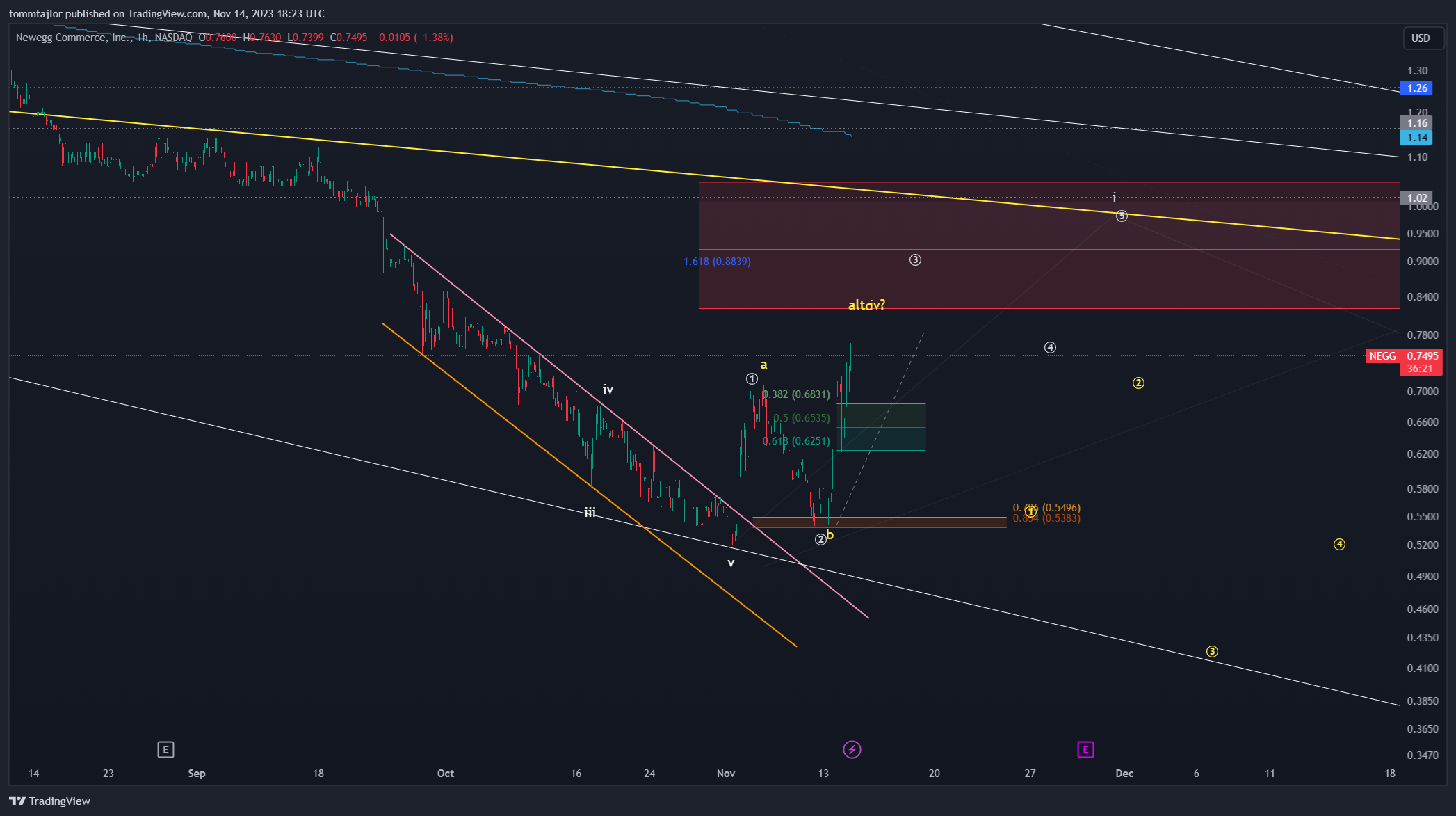
Task: Click the white circled 3 wave marker
Action: tap(915, 260)
